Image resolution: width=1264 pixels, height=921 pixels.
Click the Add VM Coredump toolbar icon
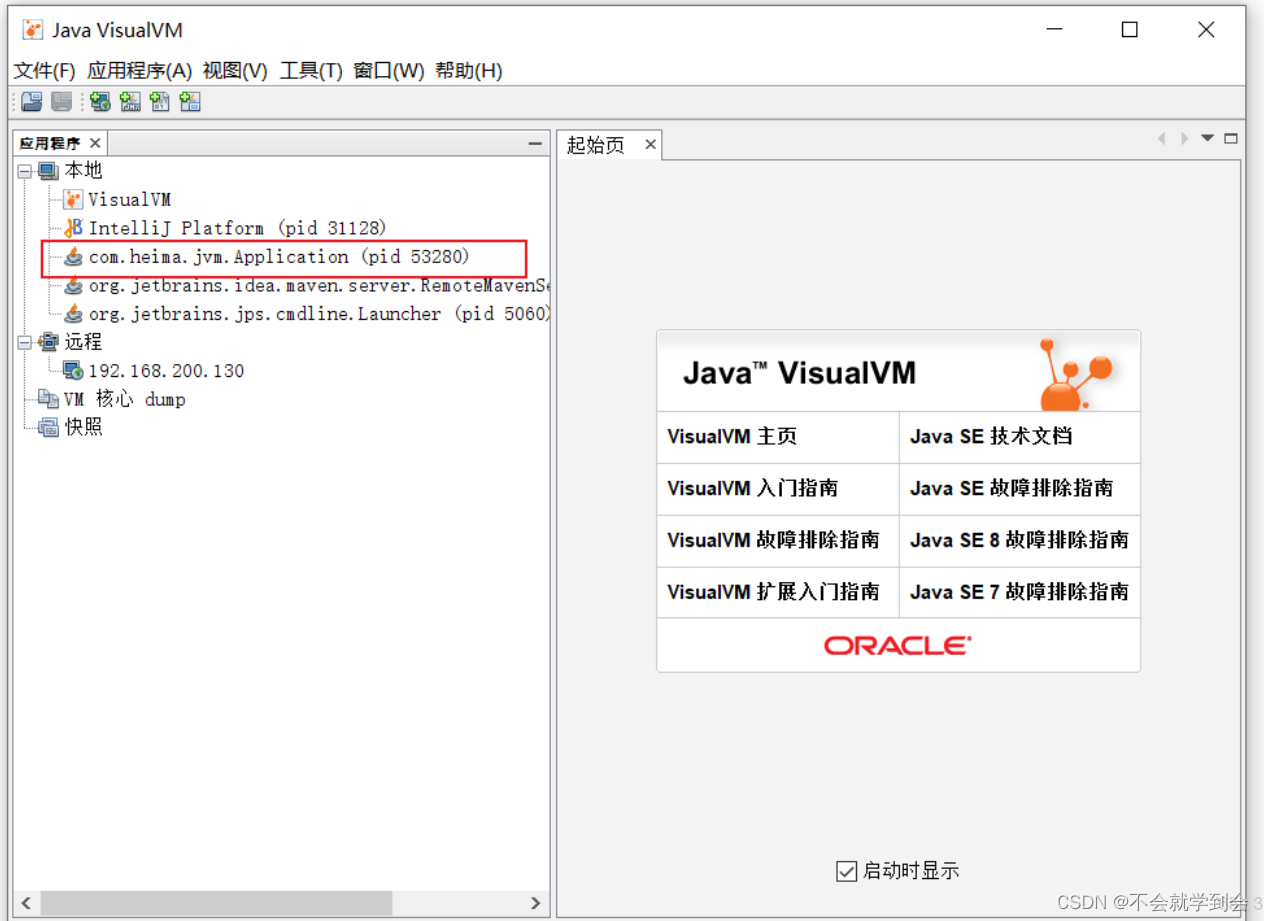160,101
